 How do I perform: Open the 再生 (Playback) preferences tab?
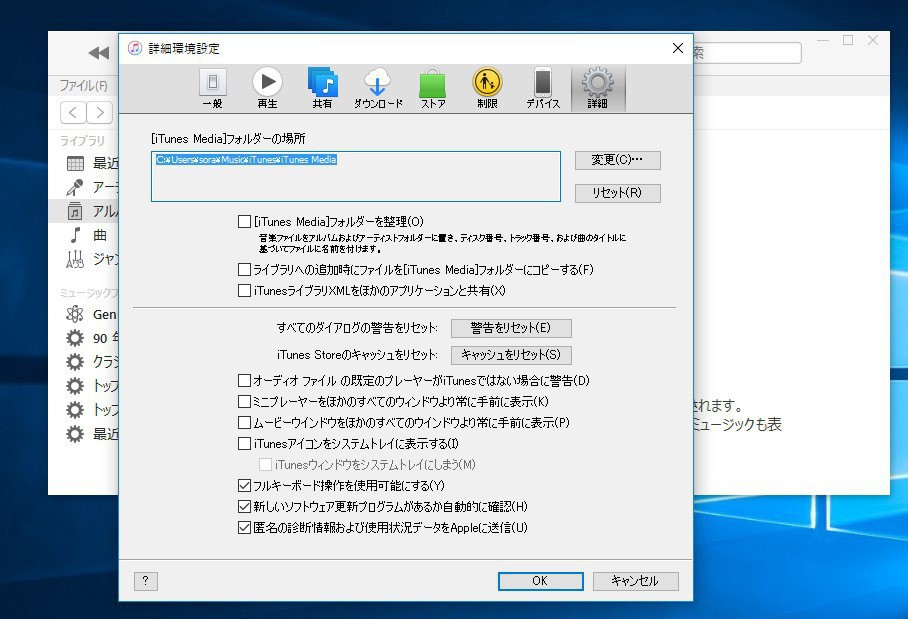tap(267, 88)
